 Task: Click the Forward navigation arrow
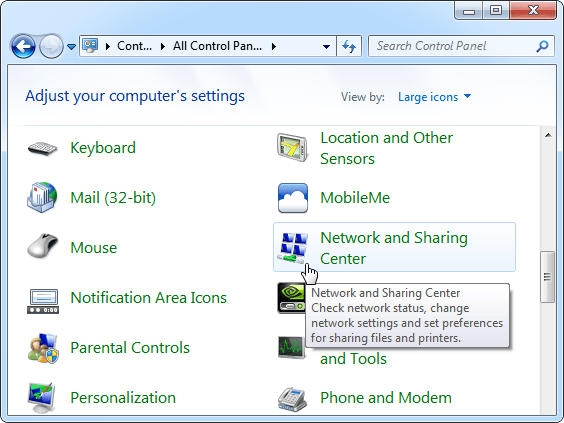click(51, 46)
